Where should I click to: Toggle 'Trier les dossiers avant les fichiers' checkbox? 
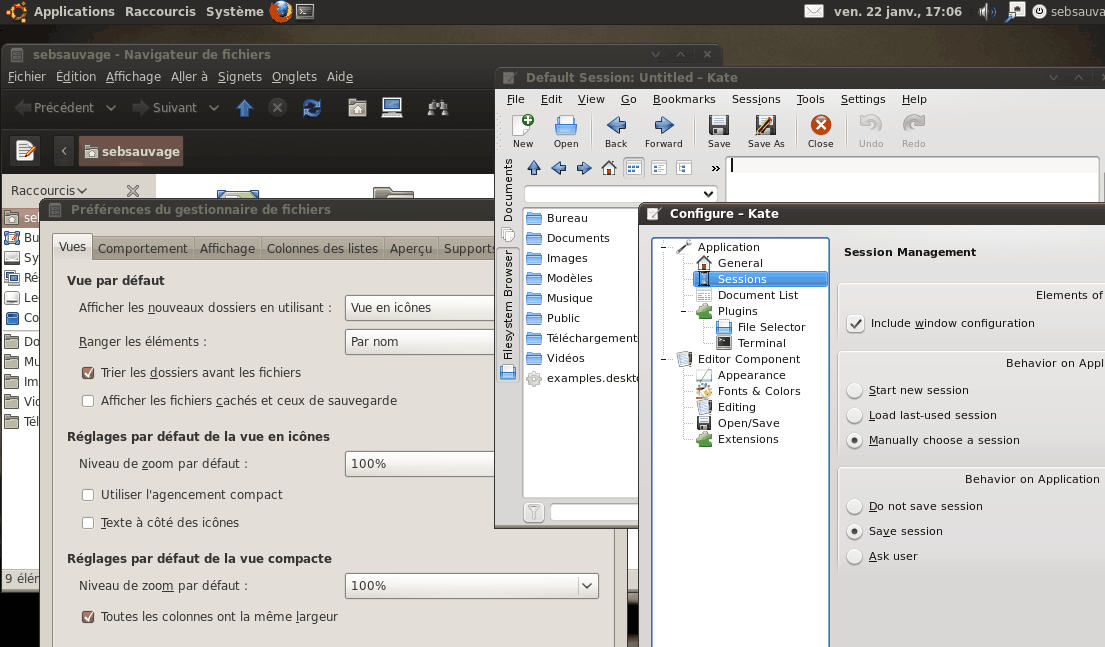click(88, 373)
